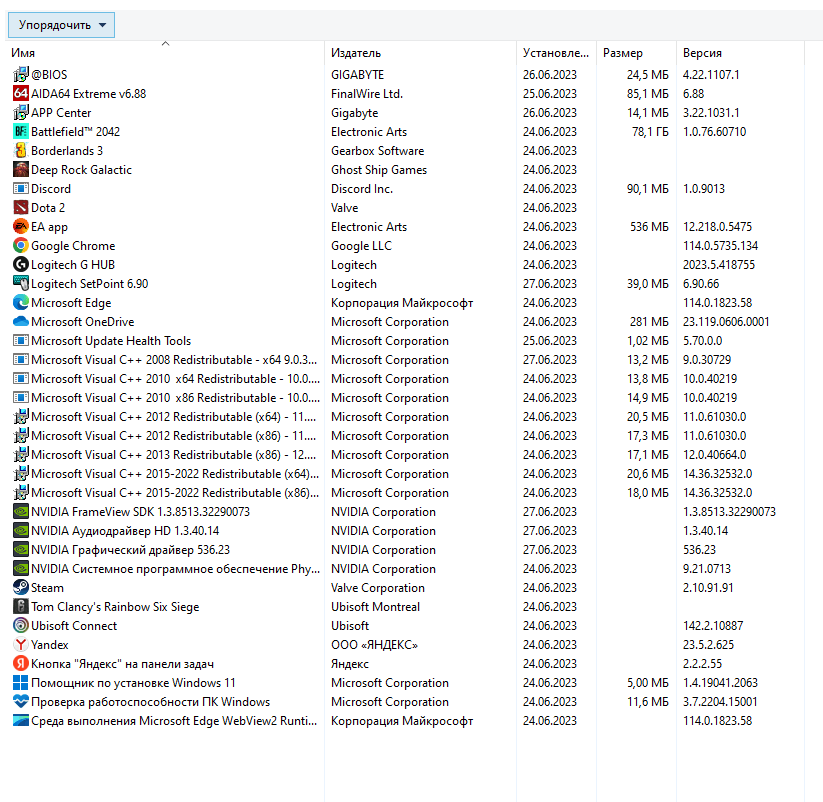
Task: Select the Ubisoft Connect icon
Action: coord(20,626)
